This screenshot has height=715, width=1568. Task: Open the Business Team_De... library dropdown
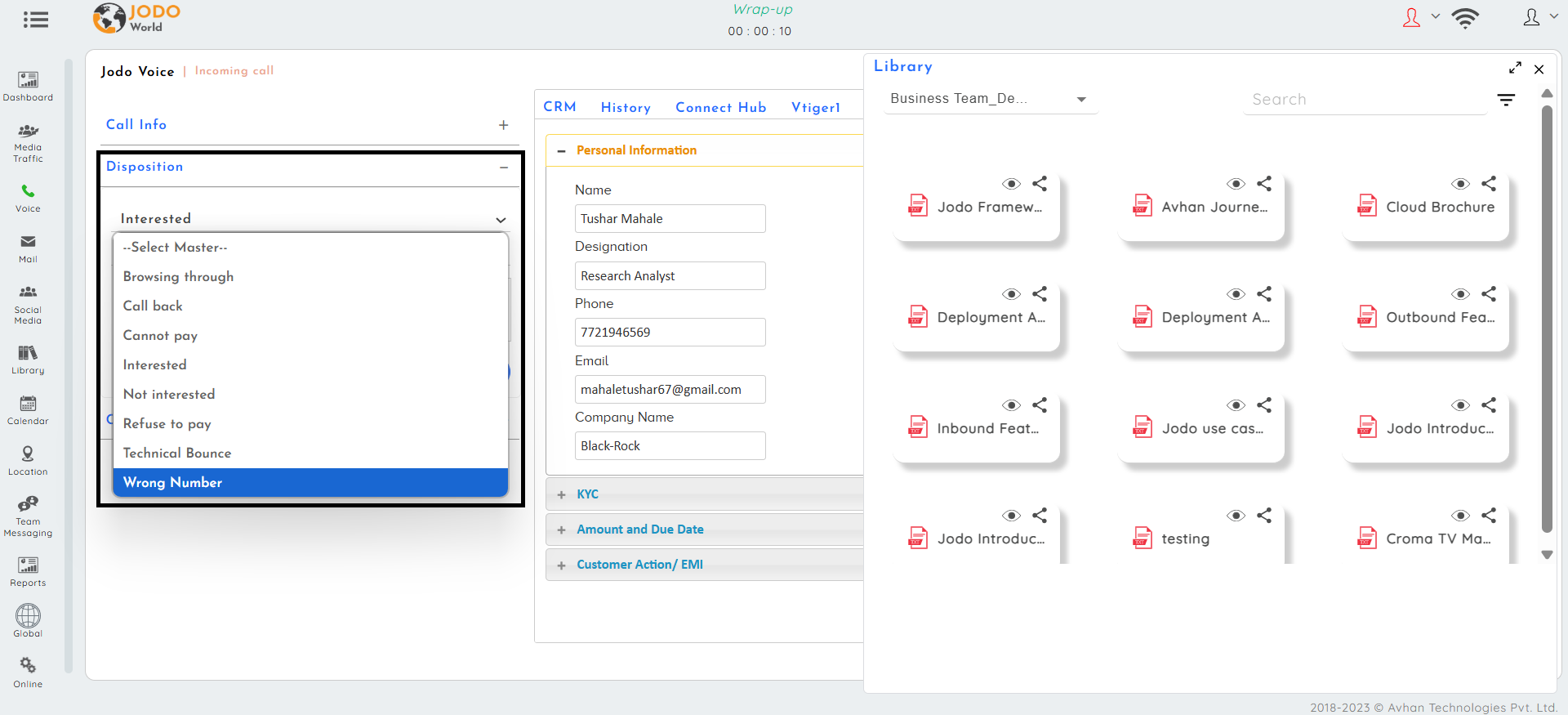point(990,99)
